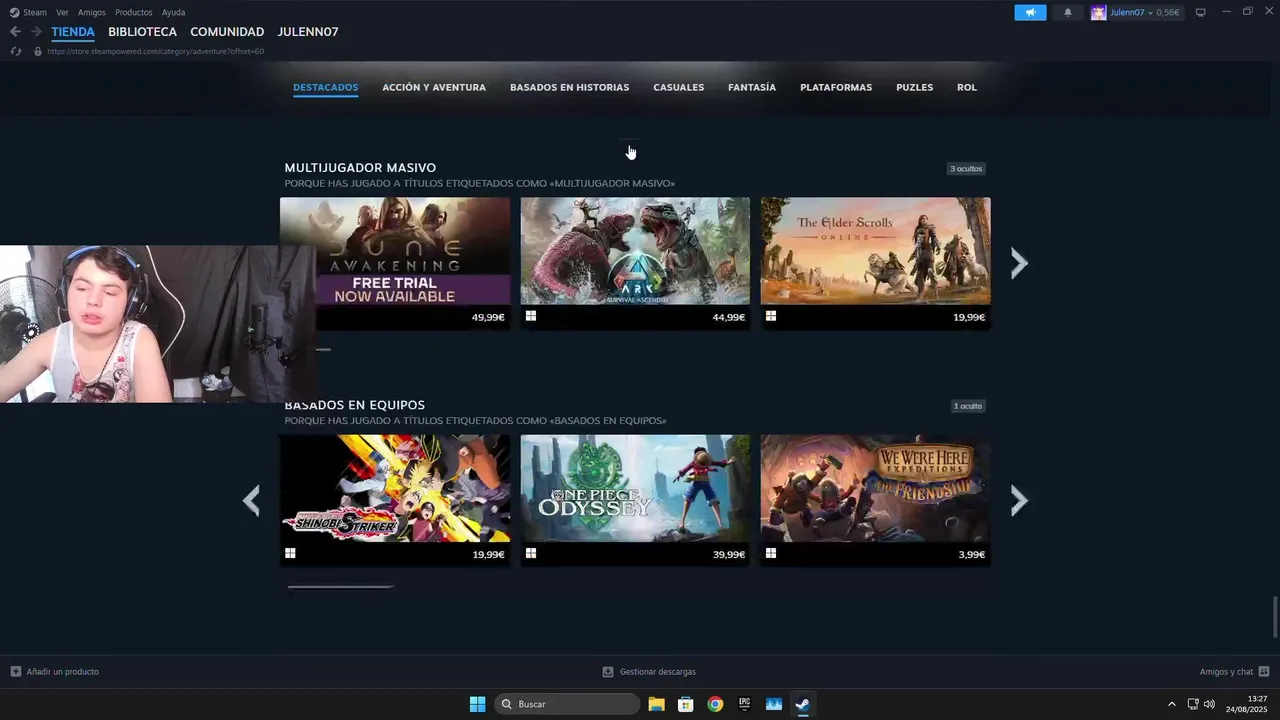
Task: Click MULTIJUGADOR MASIVO section heading
Action: 360,168
